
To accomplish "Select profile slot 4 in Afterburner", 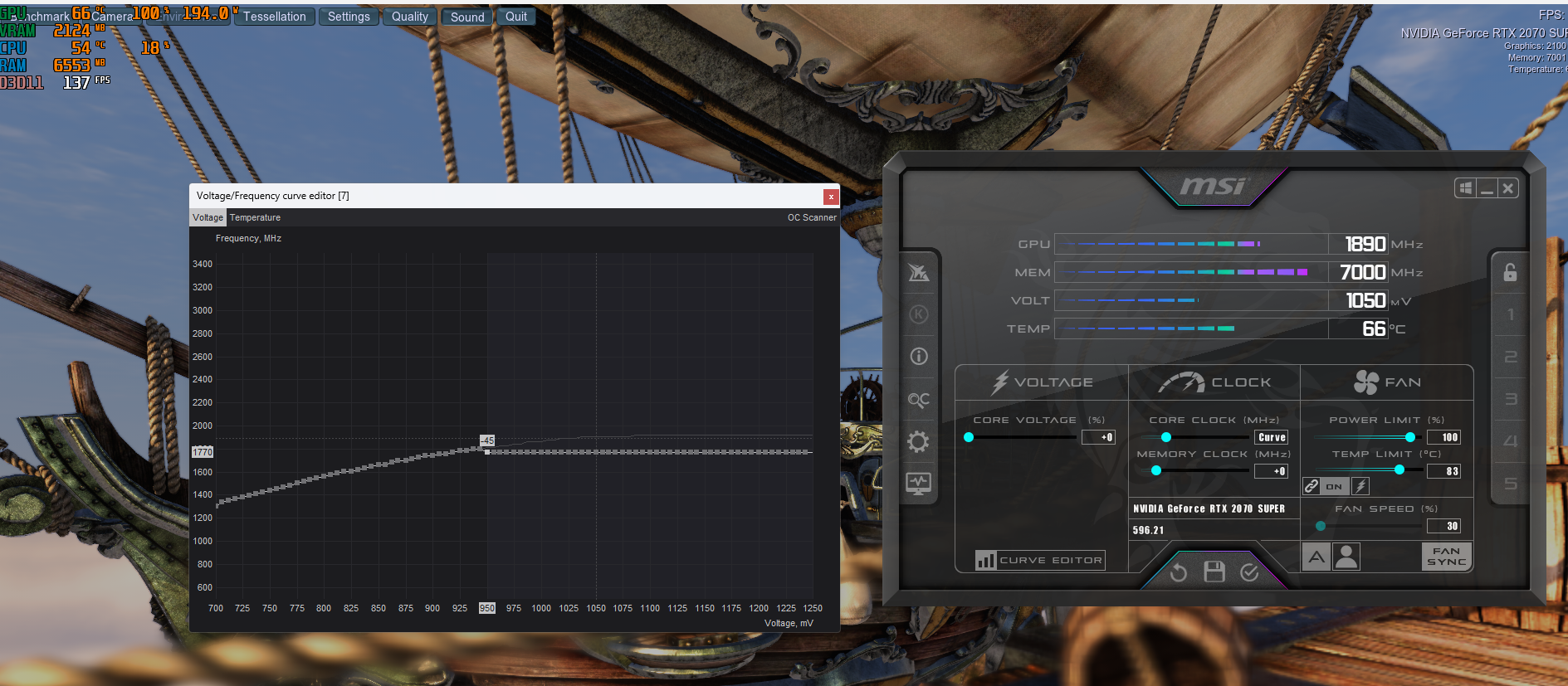I will click(1511, 441).
